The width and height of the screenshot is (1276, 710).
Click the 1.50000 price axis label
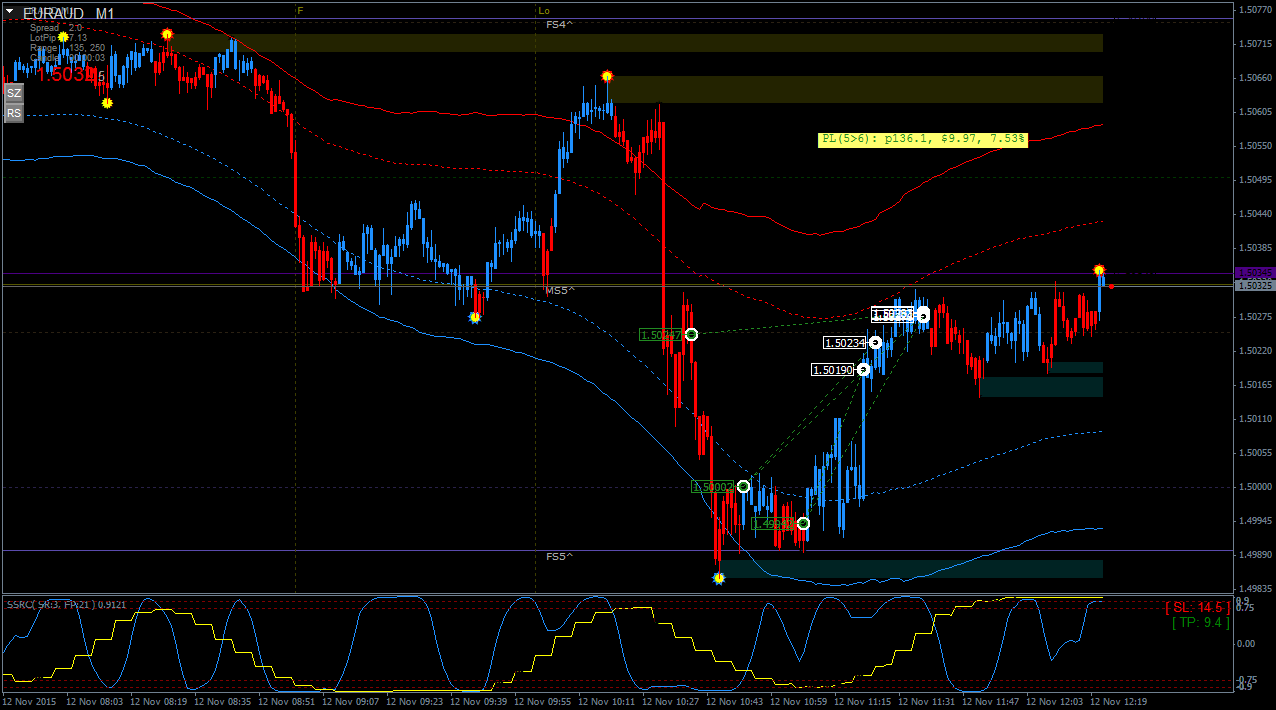pyautogui.click(x=1254, y=487)
